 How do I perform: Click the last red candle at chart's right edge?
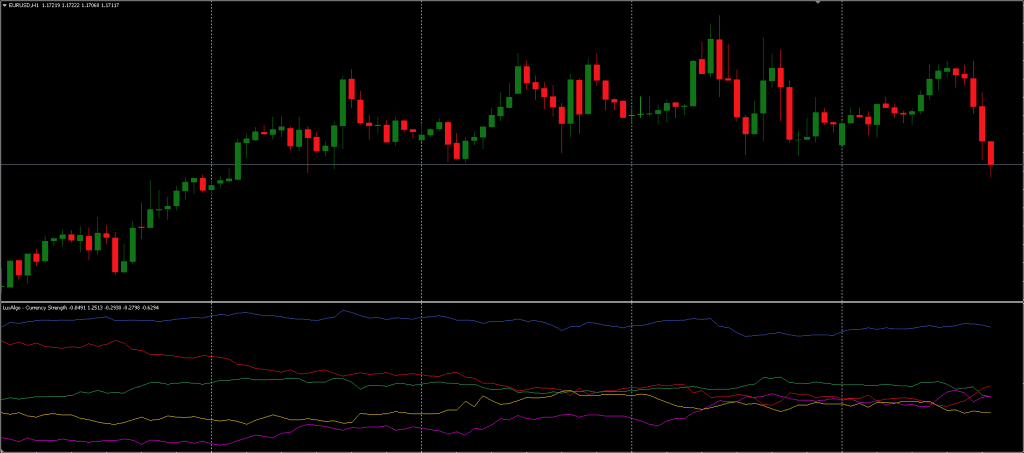[991, 153]
